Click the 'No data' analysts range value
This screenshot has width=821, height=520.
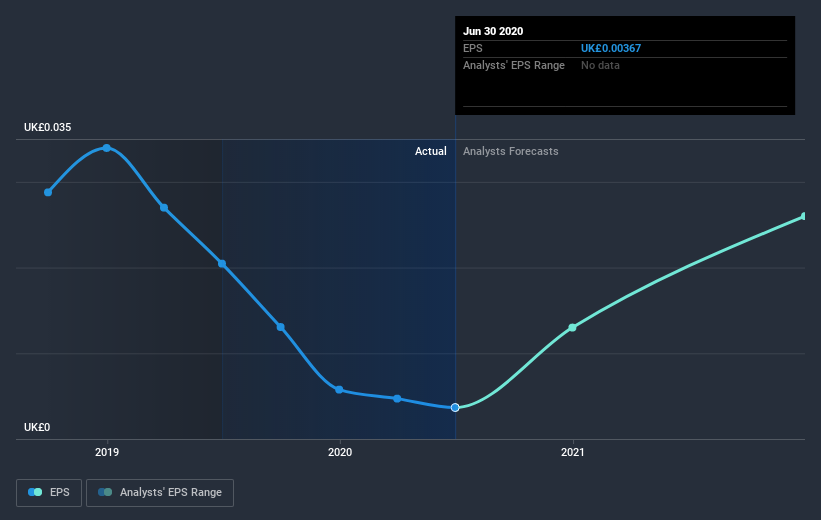click(x=600, y=65)
